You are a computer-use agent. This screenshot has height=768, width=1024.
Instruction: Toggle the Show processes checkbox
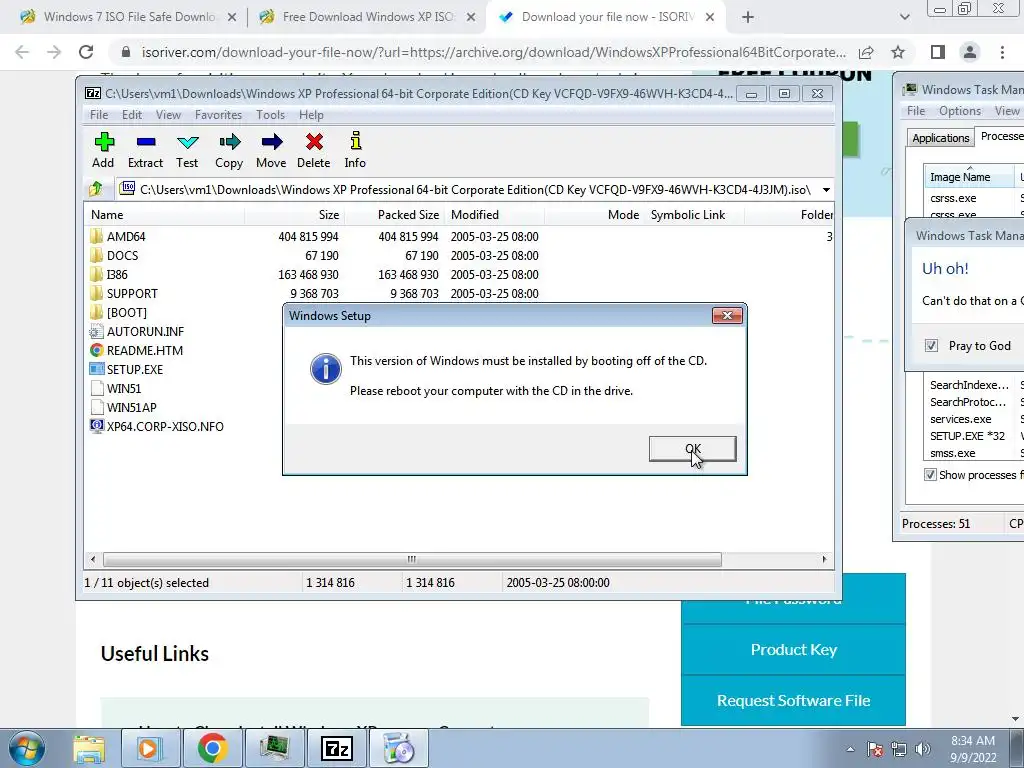click(x=930, y=475)
